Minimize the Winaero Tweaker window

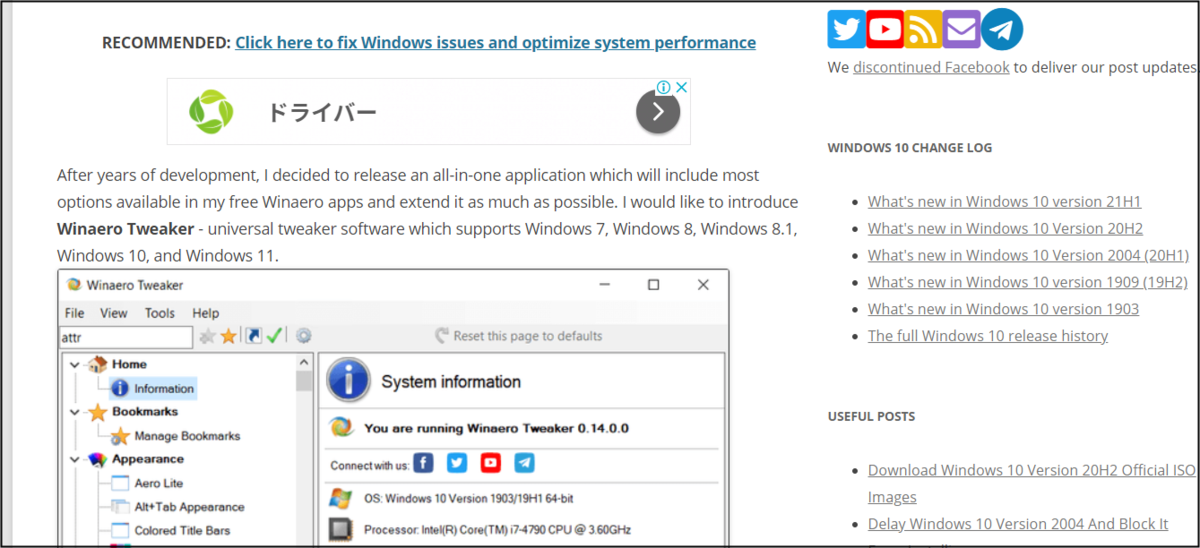[606, 285]
